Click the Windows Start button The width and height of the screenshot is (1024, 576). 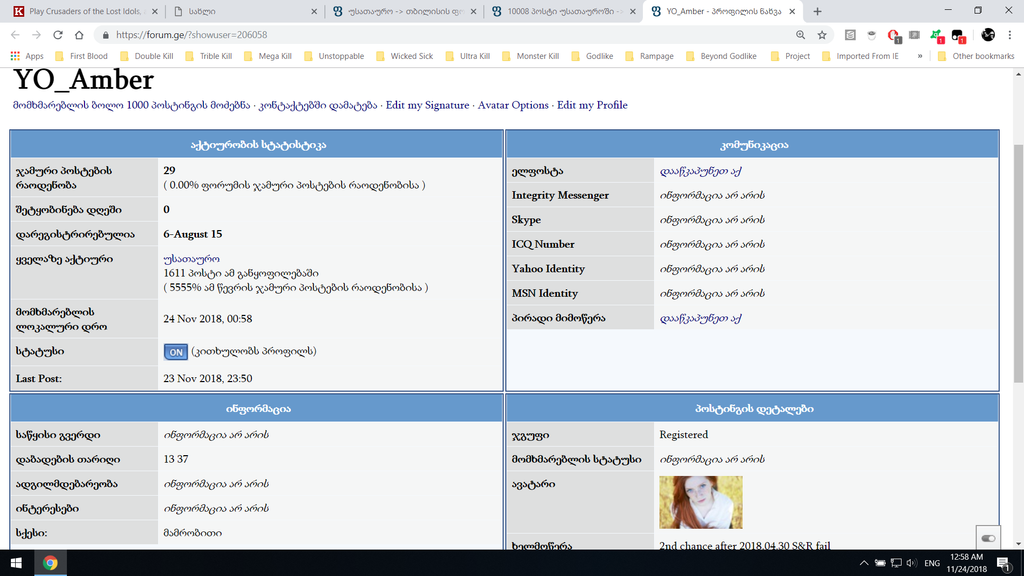(x=15, y=563)
